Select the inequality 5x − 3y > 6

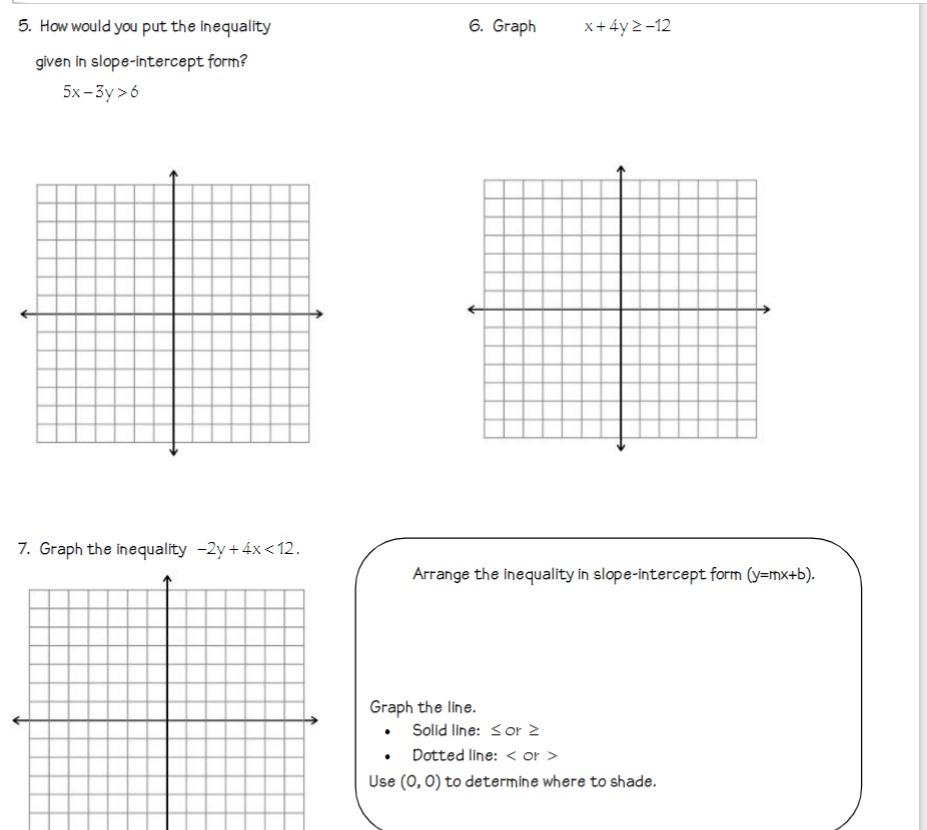[x=101, y=92]
